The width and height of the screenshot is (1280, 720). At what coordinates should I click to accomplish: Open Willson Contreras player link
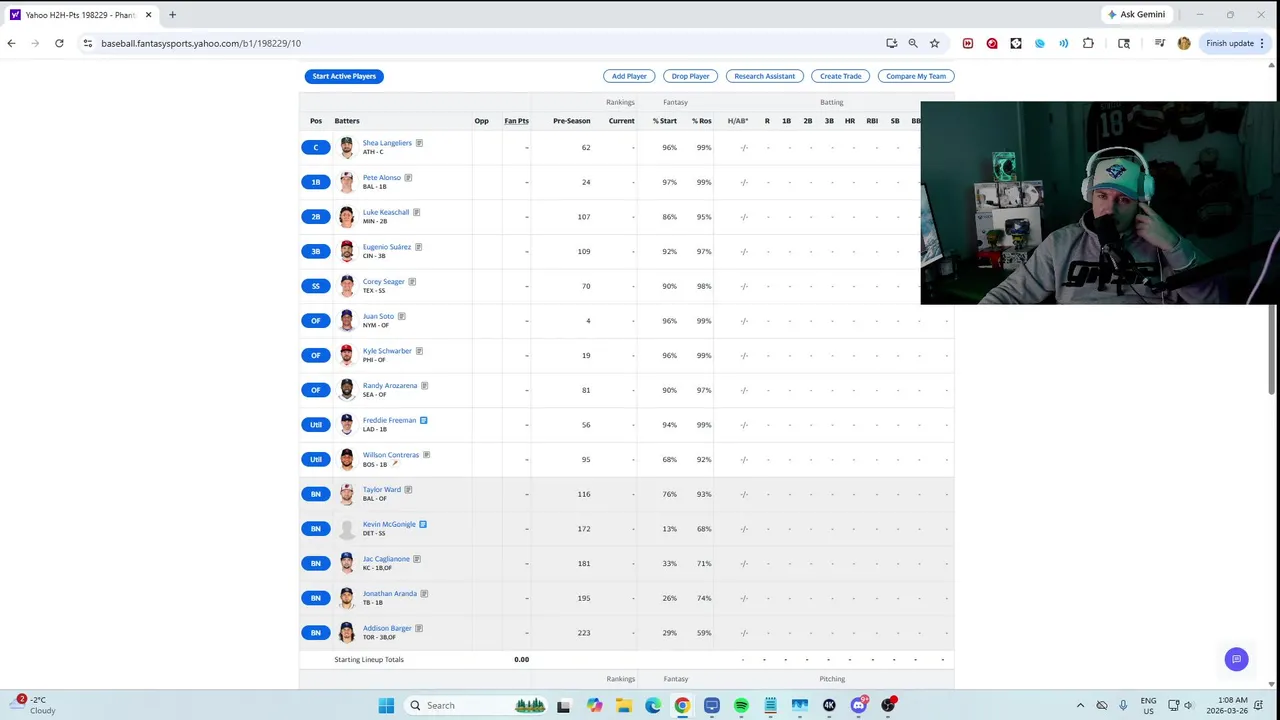(391, 455)
